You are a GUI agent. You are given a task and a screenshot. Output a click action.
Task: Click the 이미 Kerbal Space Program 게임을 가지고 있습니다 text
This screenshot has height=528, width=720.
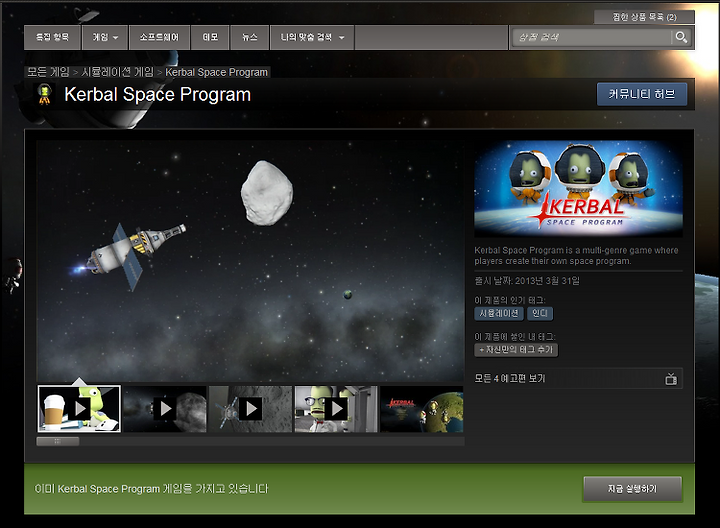click(x=152, y=489)
